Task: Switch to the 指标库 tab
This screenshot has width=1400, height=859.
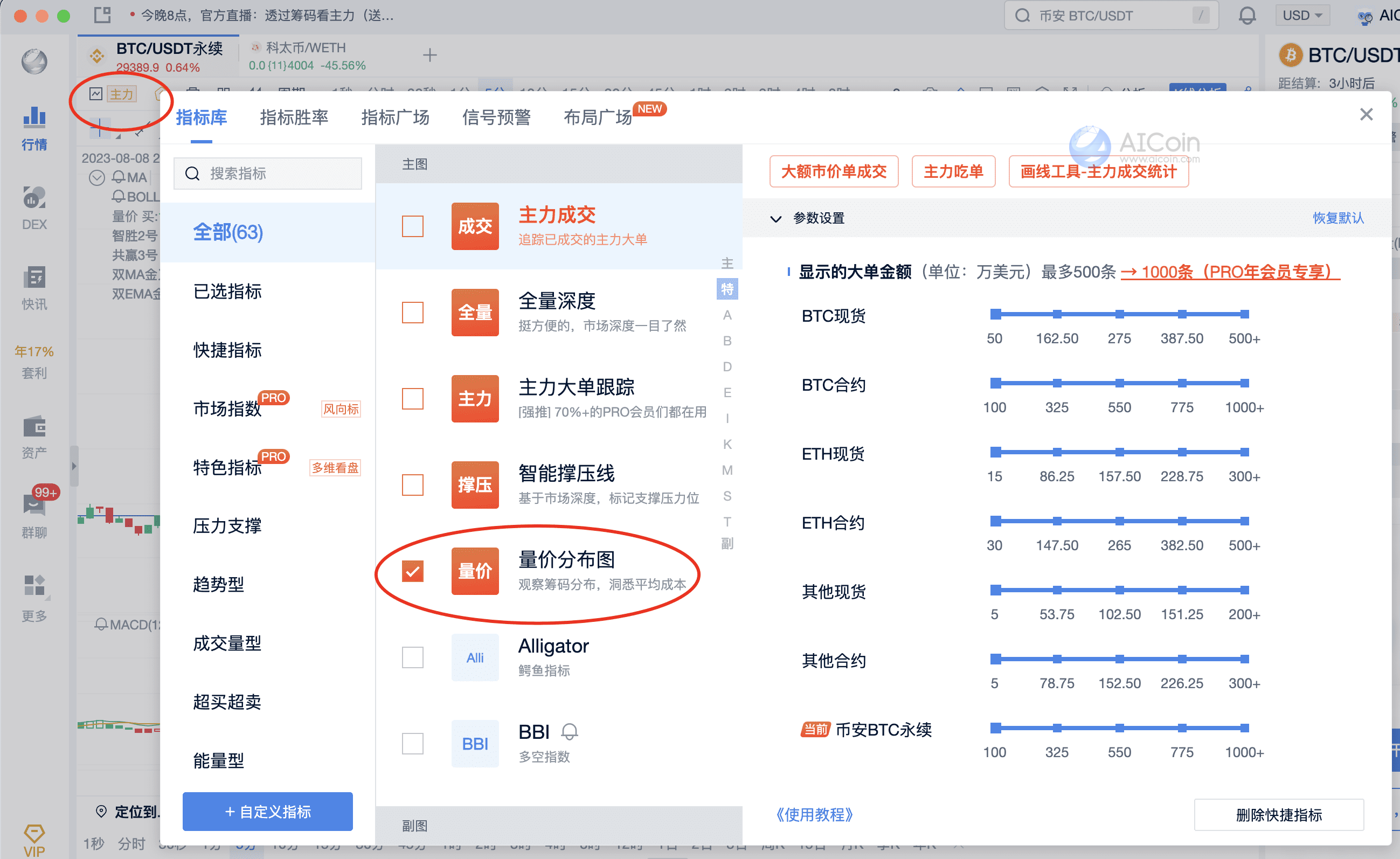Action: [x=201, y=117]
